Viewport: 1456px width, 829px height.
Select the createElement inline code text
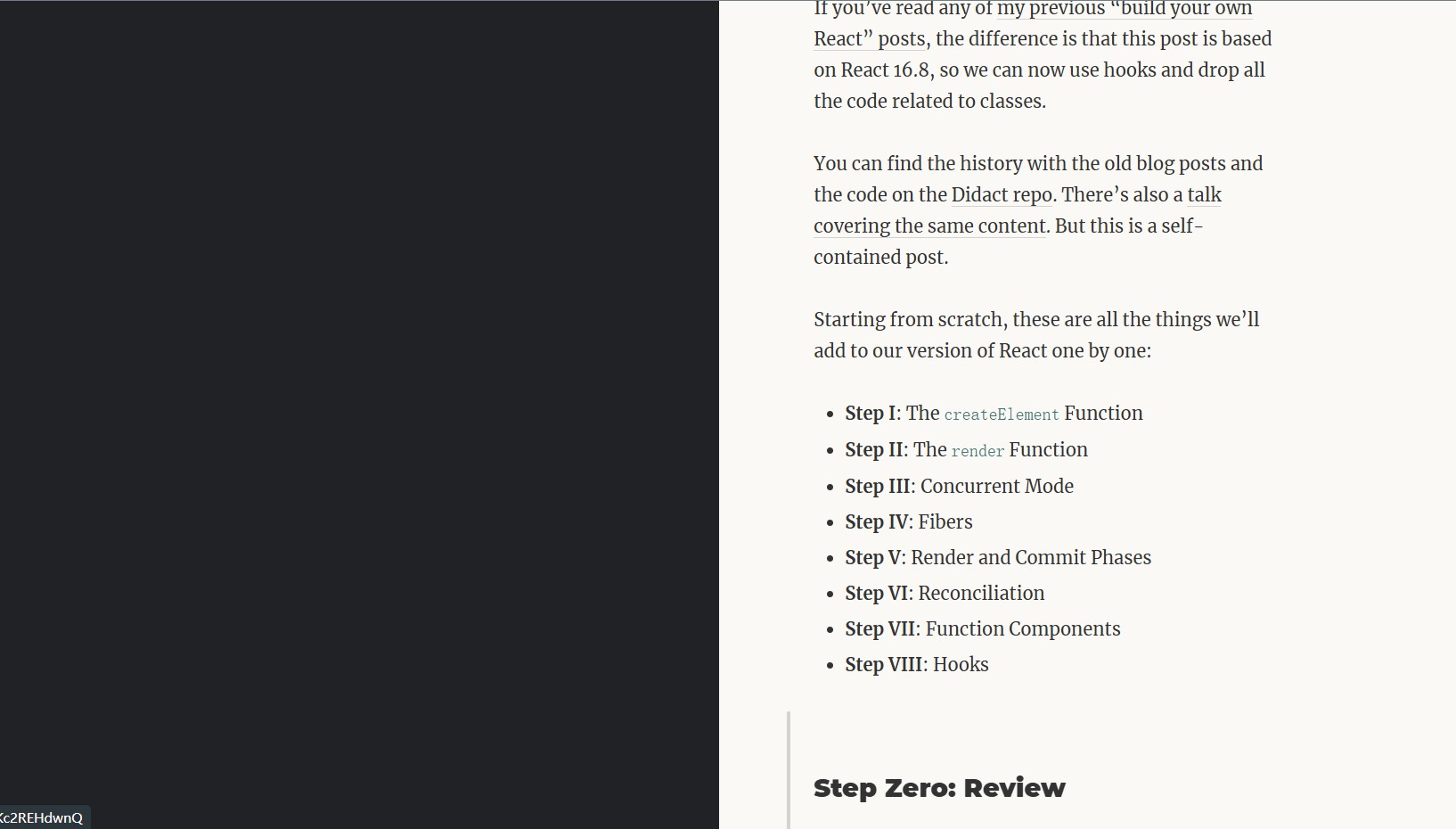point(1002,414)
